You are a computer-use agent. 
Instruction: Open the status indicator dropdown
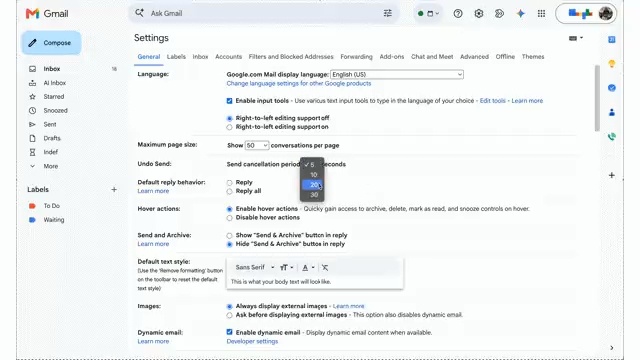tap(428, 13)
